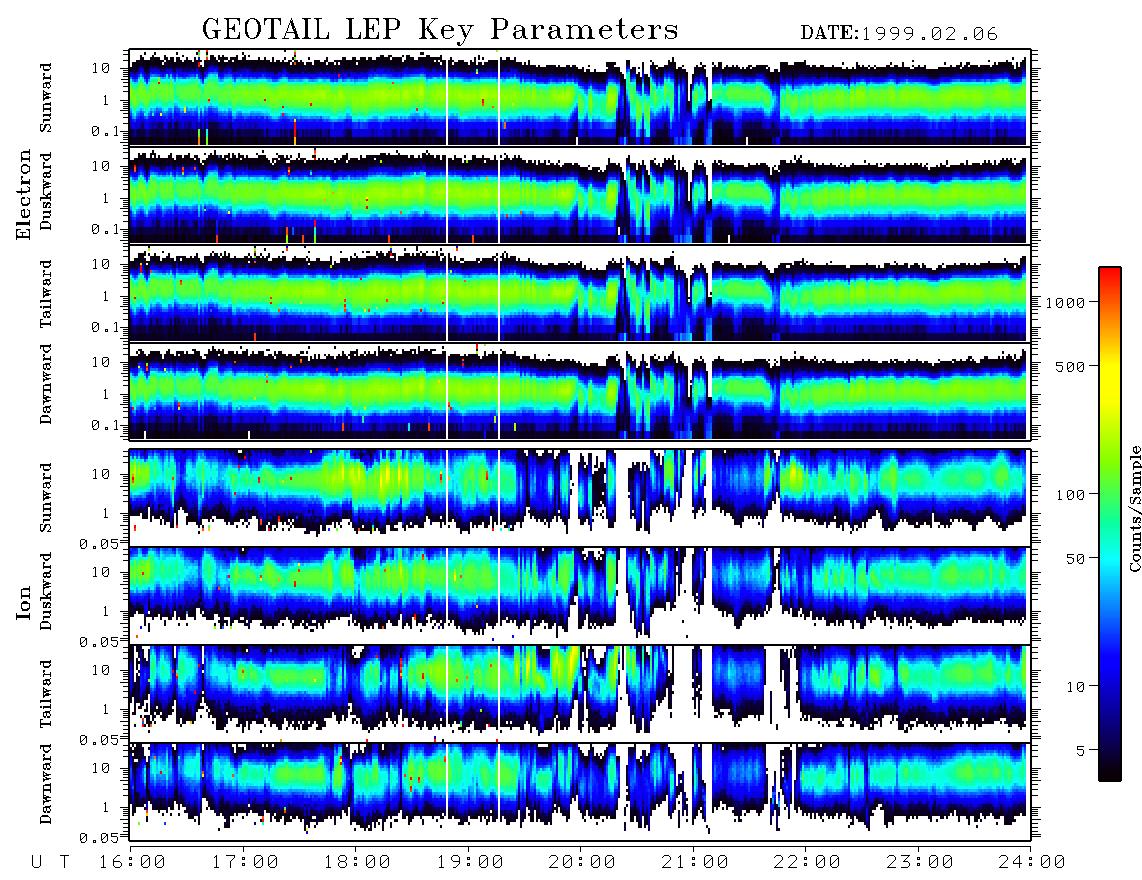
Task: Click the "17:00" time tick label
Action: [x=245, y=862]
